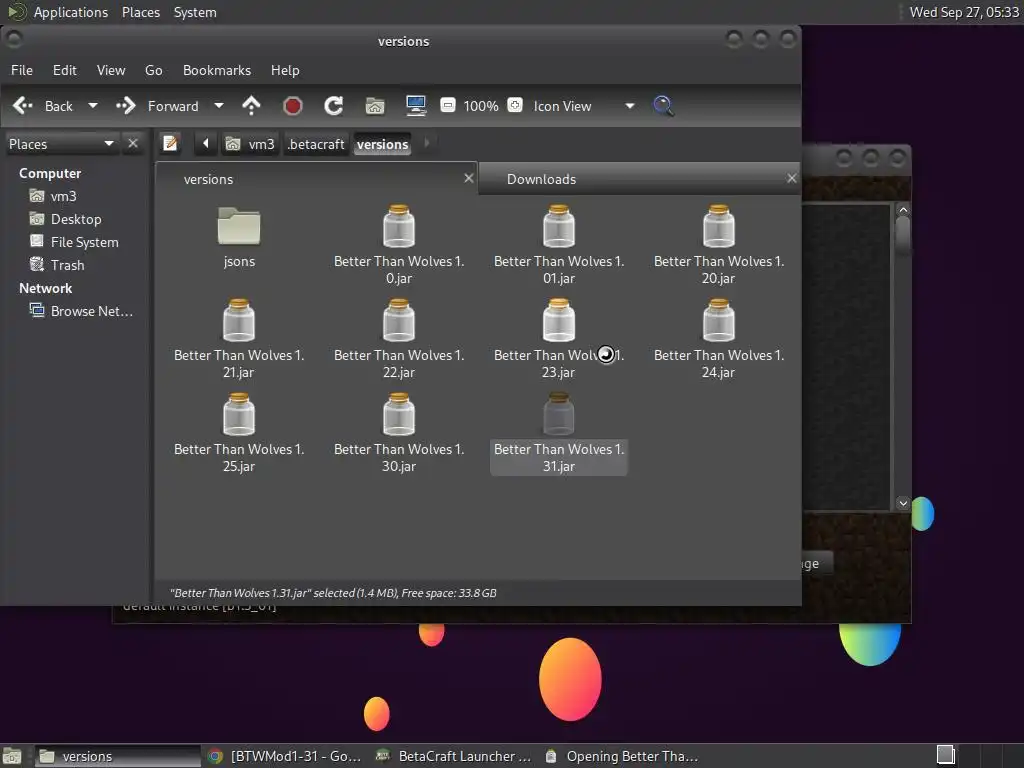Open the Help menu

pyautogui.click(x=285, y=70)
